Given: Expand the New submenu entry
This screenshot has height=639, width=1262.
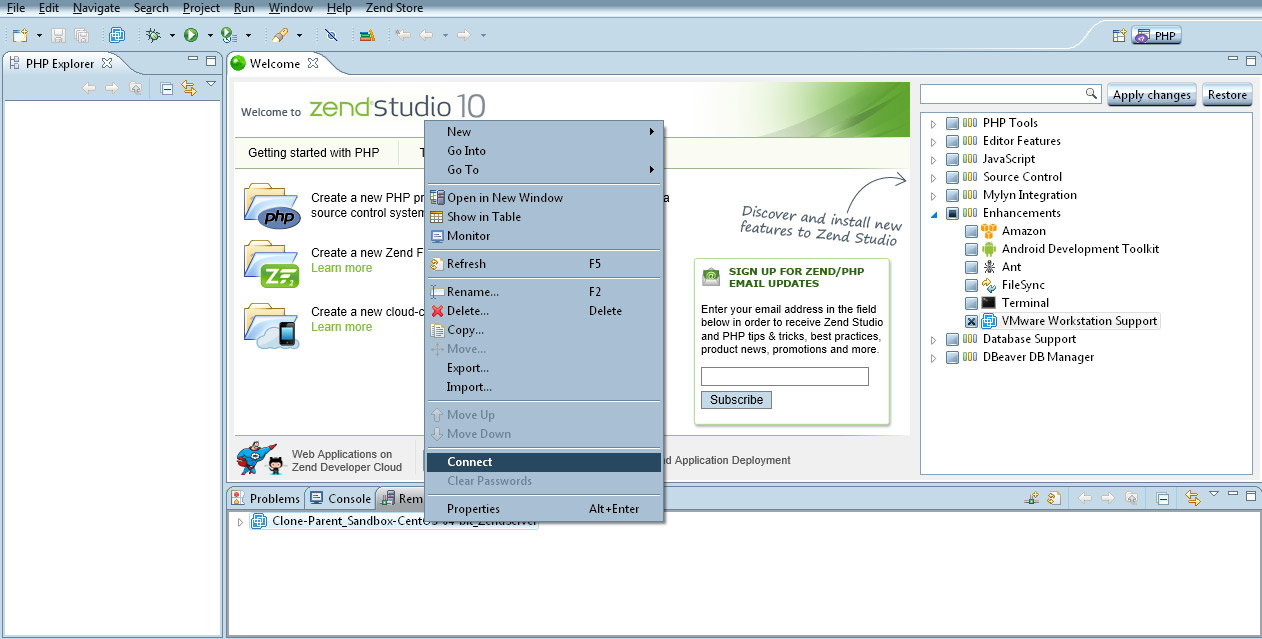Looking at the screenshot, I should [544, 132].
